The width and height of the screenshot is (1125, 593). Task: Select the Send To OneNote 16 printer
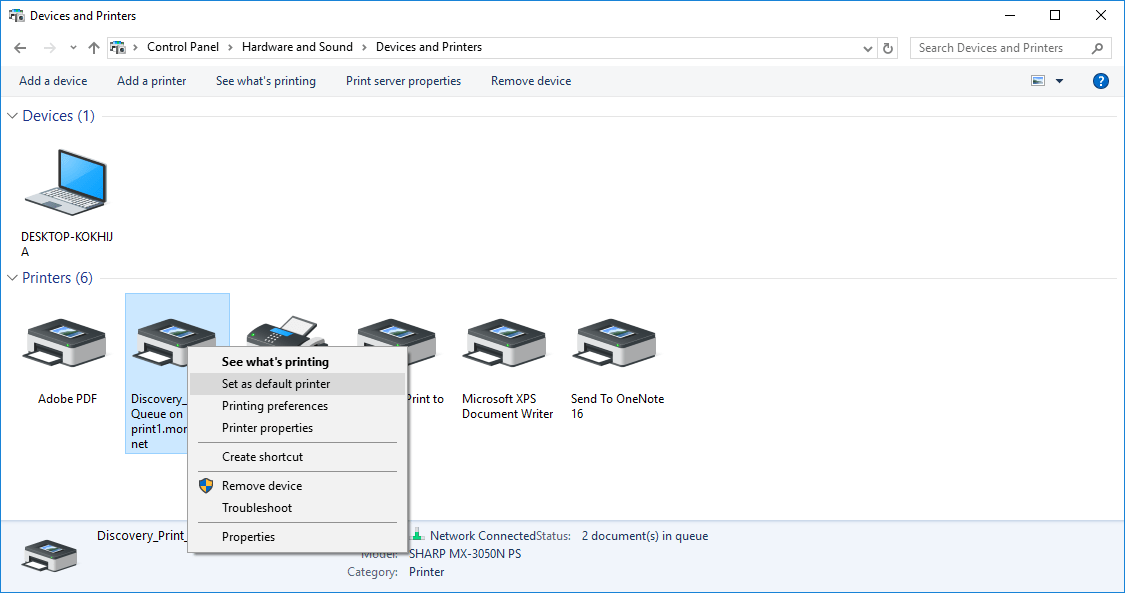point(615,342)
